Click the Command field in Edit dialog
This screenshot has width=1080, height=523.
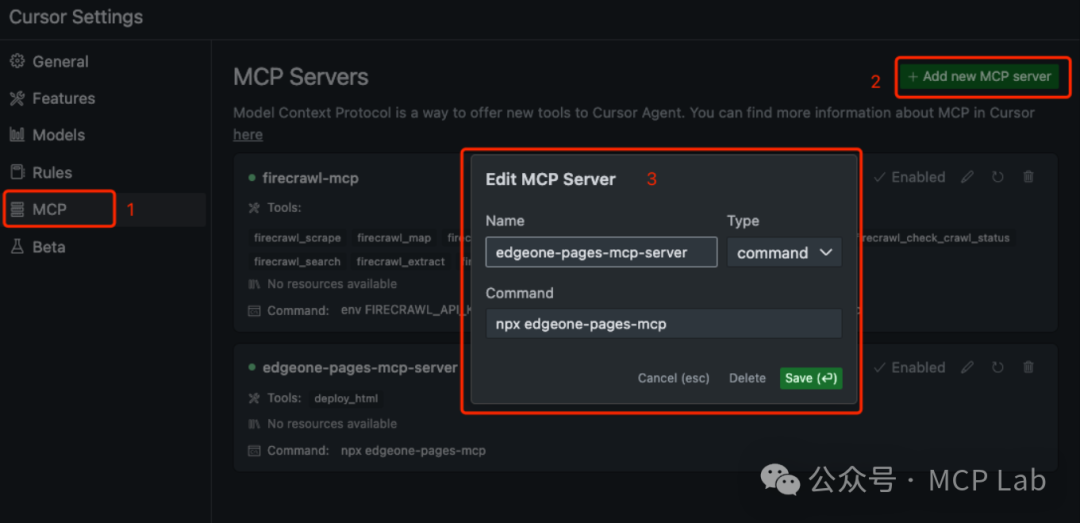664,323
